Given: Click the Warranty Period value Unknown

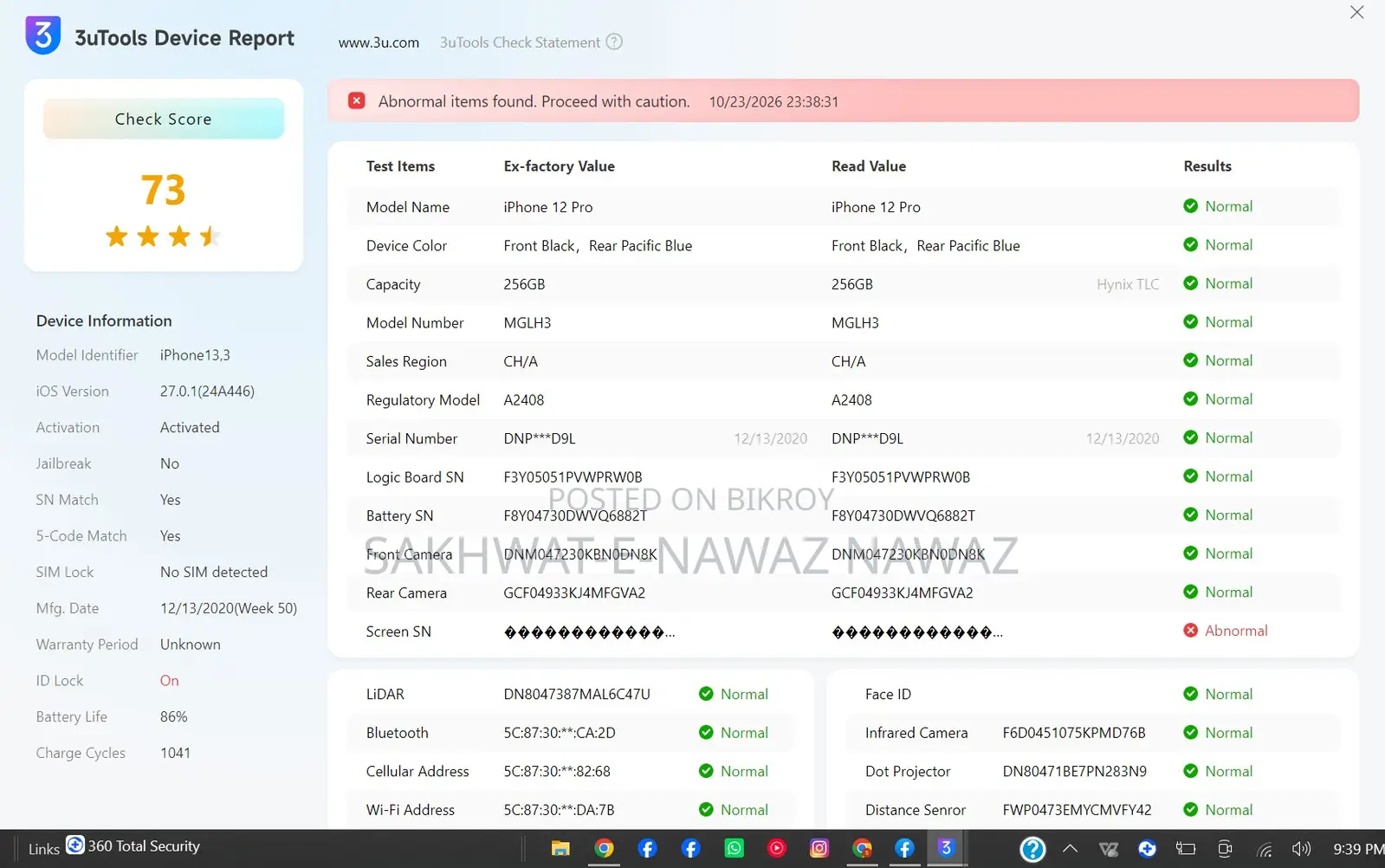Looking at the screenshot, I should tap(191, 645).
